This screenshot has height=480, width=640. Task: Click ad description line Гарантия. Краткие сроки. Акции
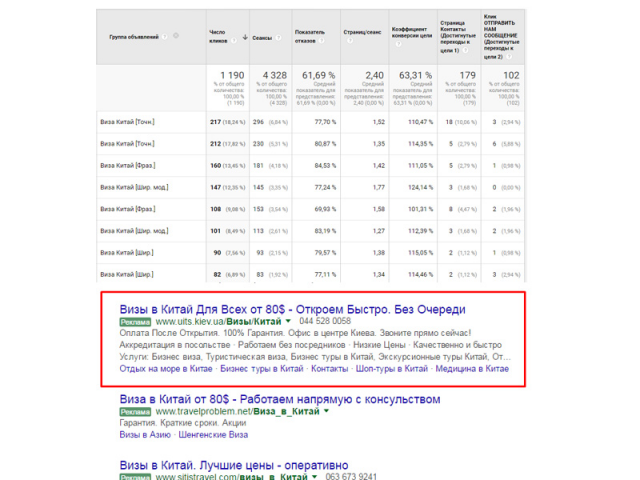[183, 423]
